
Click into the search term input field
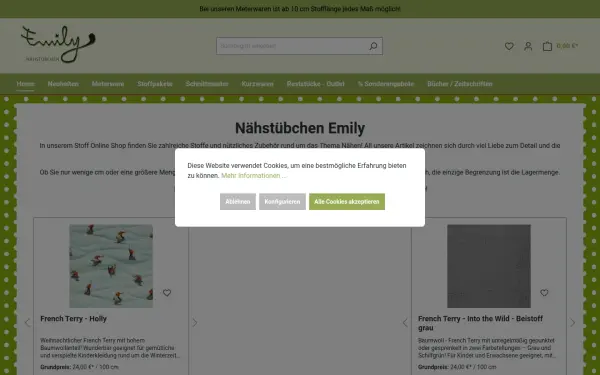tap(291, 46)
